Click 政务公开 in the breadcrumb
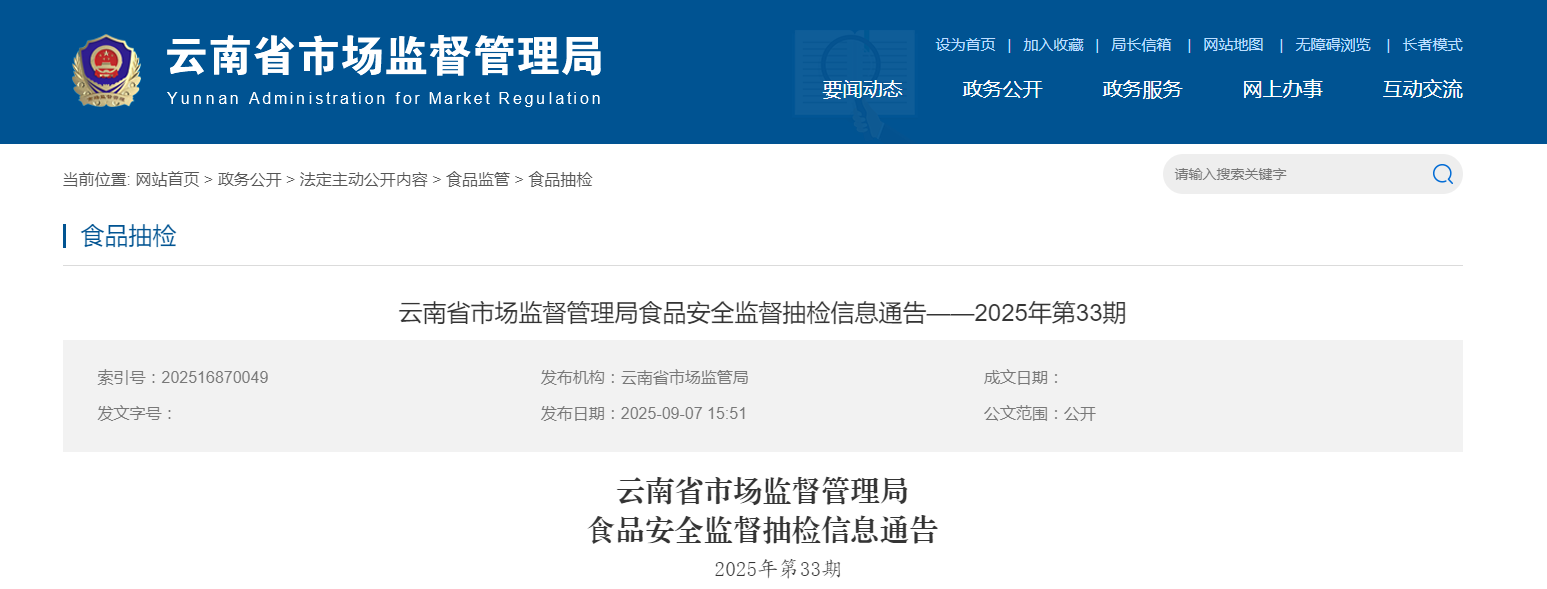 coord(250,180)
